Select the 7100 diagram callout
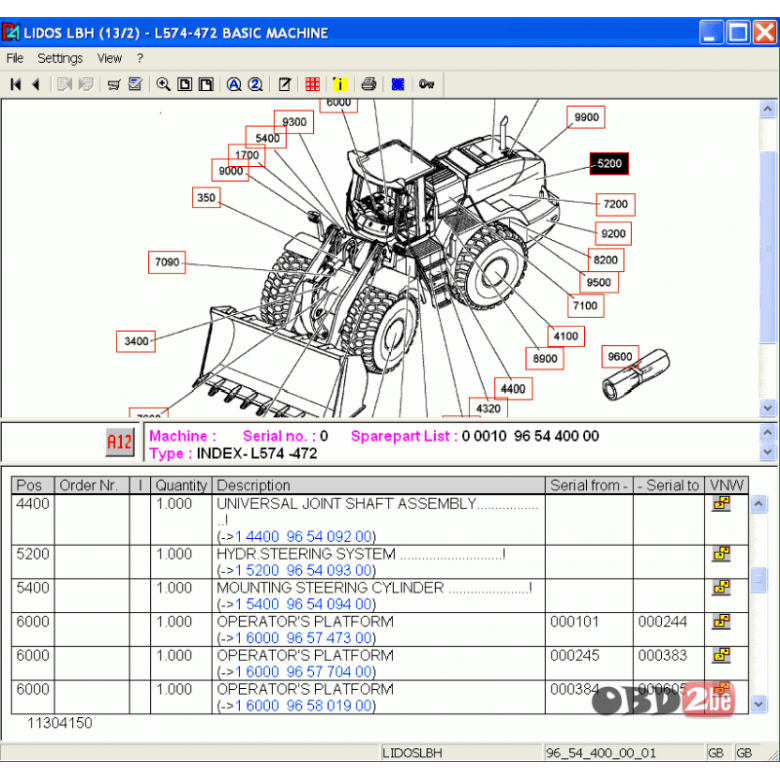780x780 pixels. [x=585, y=305]
